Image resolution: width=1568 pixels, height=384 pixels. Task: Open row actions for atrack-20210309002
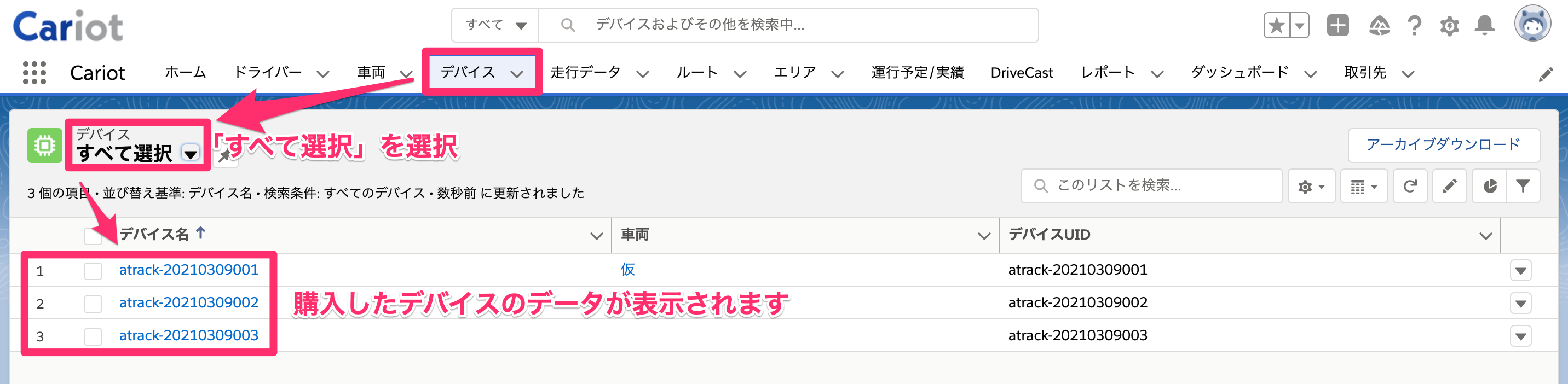click(1520, 304)
